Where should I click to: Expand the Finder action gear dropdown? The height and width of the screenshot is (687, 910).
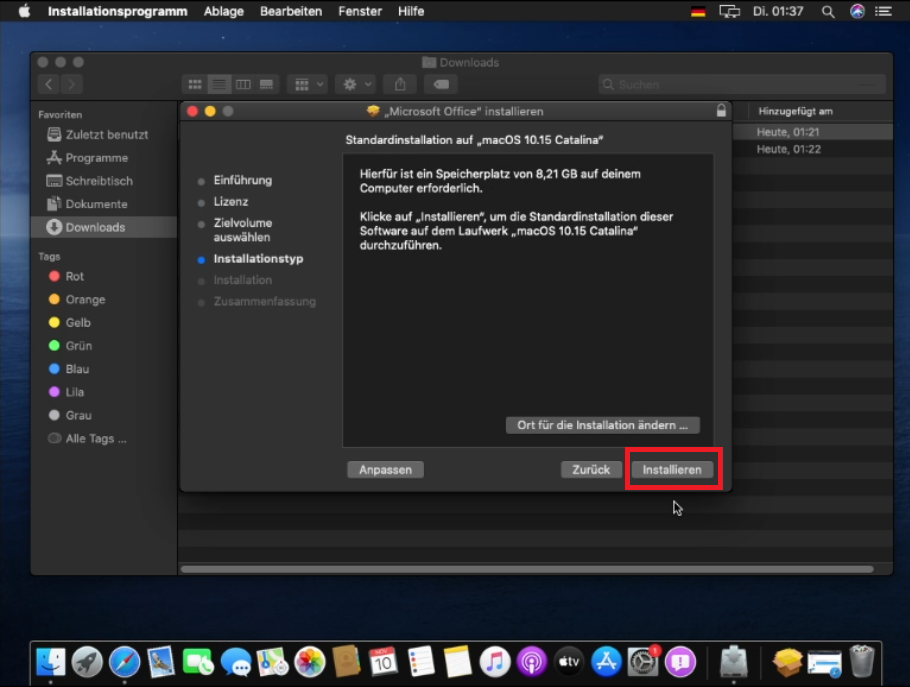355,85
